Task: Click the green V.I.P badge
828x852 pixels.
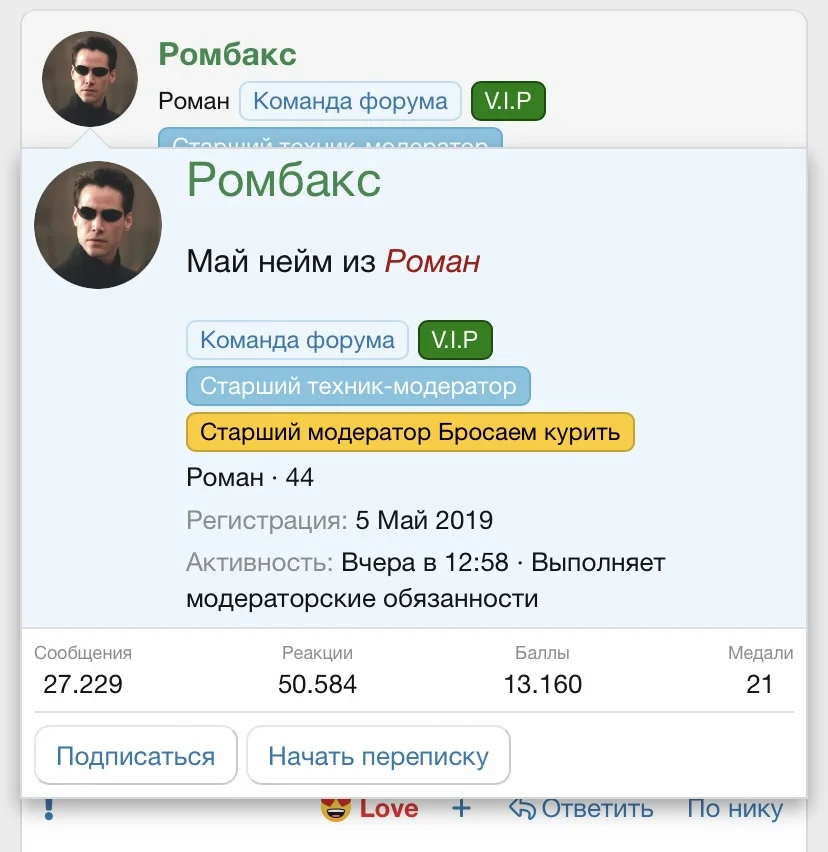Action: tap(454, 340)
